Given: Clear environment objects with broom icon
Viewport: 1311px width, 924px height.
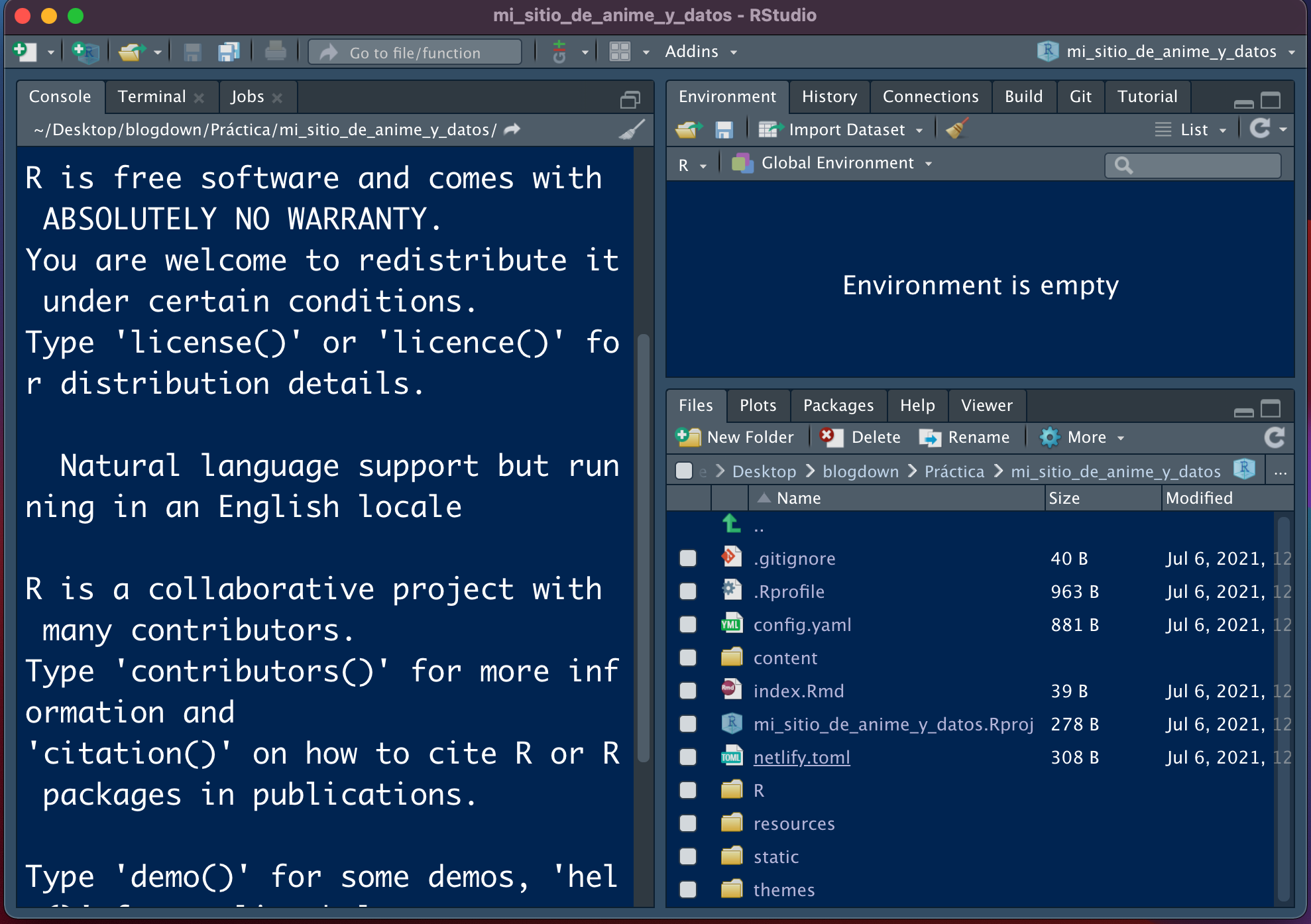Looking at the screenshot, I should 956,129.
